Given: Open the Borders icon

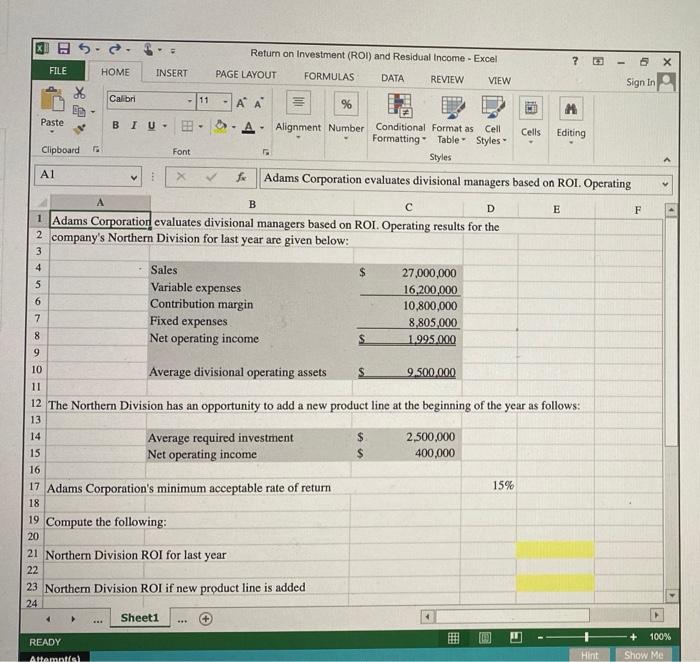Looking at the screenshot, I should (x=187, y=126).
